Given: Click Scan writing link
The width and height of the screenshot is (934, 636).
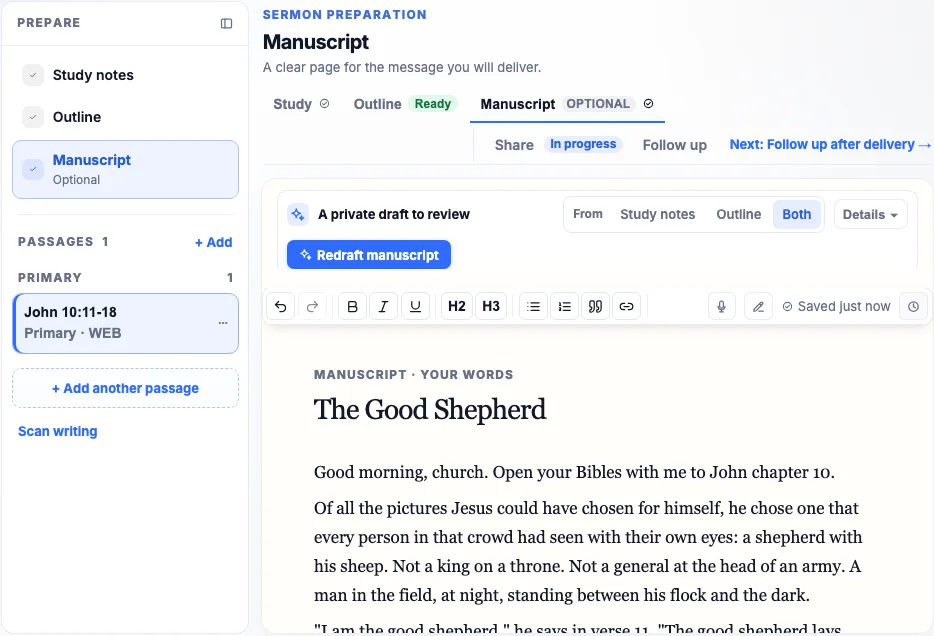Looking at the screenshot, I should pos(58,431).
